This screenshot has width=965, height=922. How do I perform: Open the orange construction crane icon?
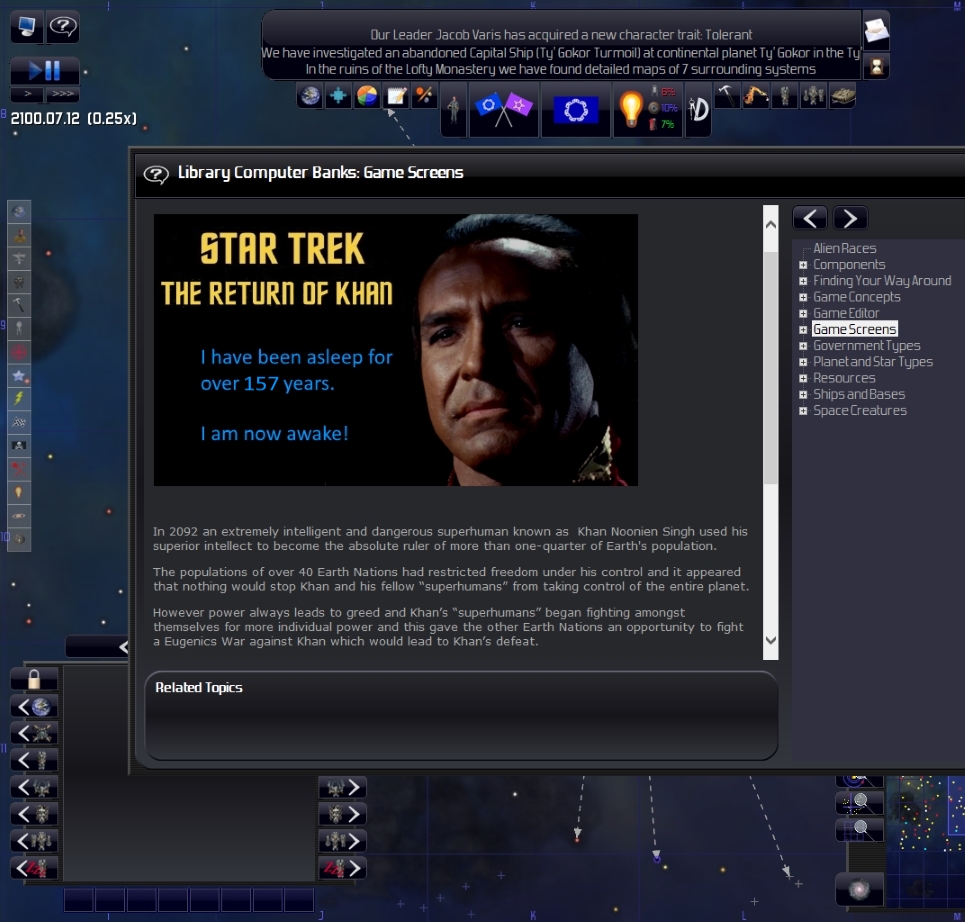click(756, 96)
